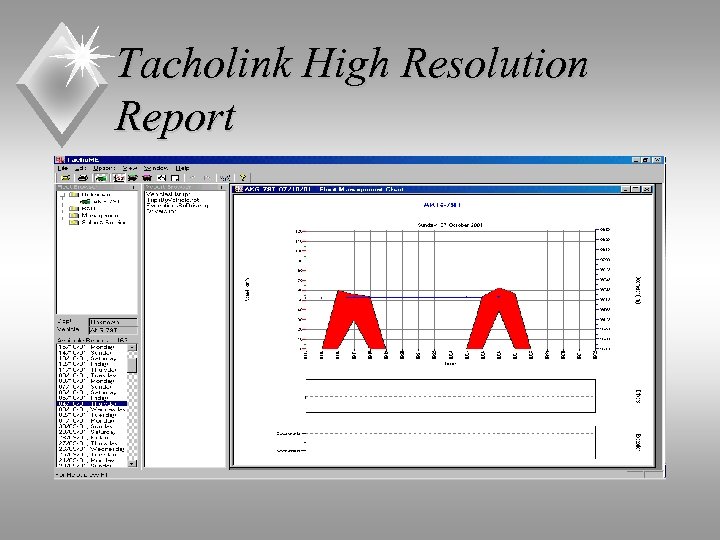Click the records list scroll down arrow

click(x=132, y=463)
